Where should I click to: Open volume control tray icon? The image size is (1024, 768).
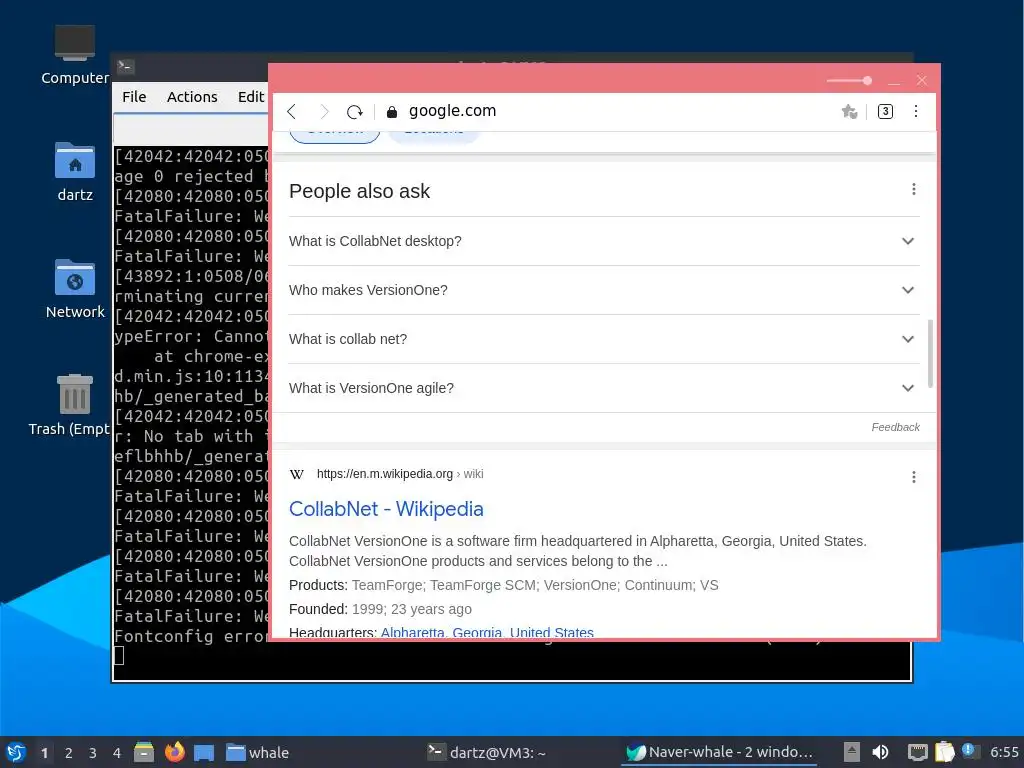pos(880,752)
